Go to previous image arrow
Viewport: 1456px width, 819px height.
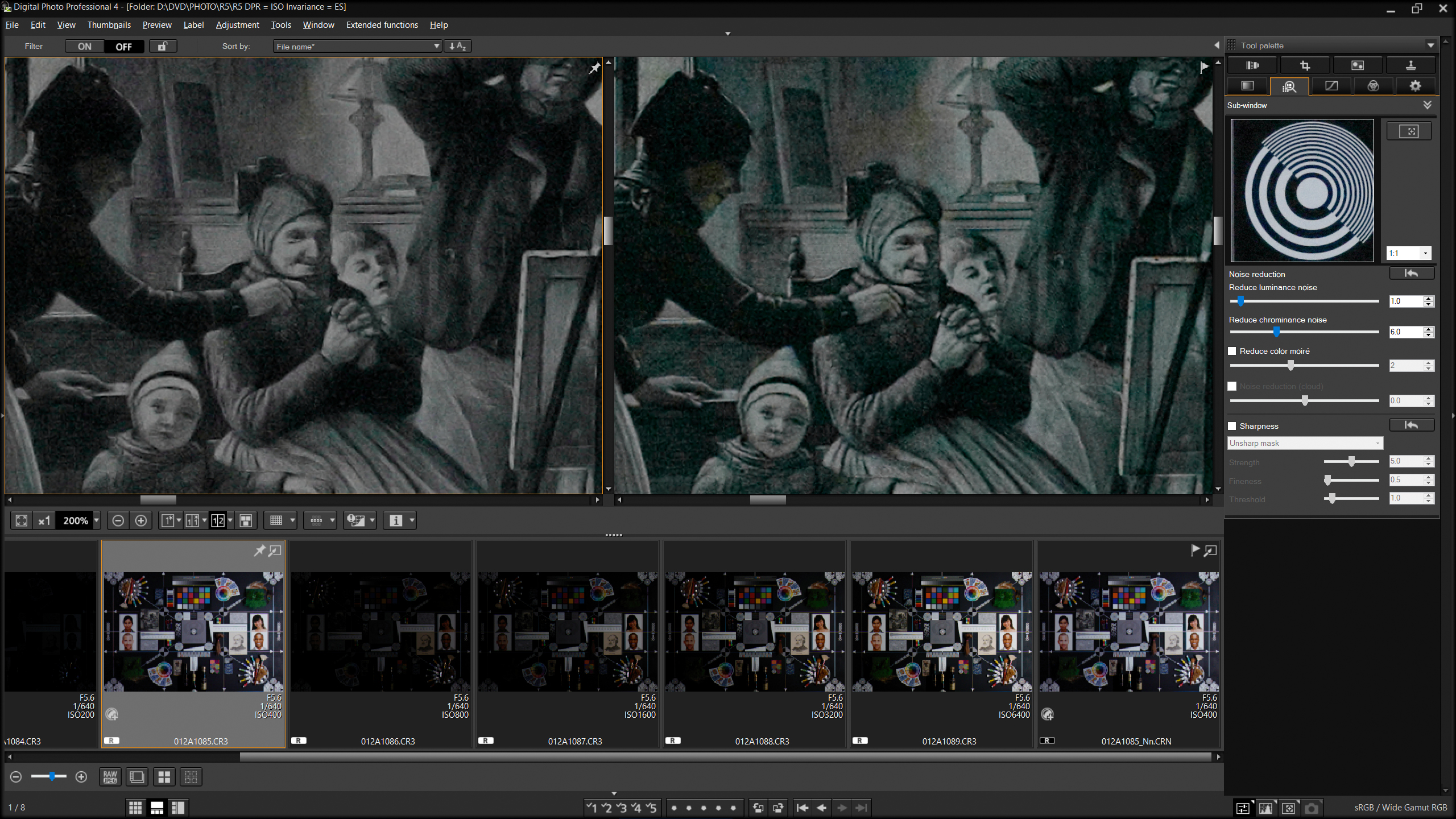click(x=822, y=808)
